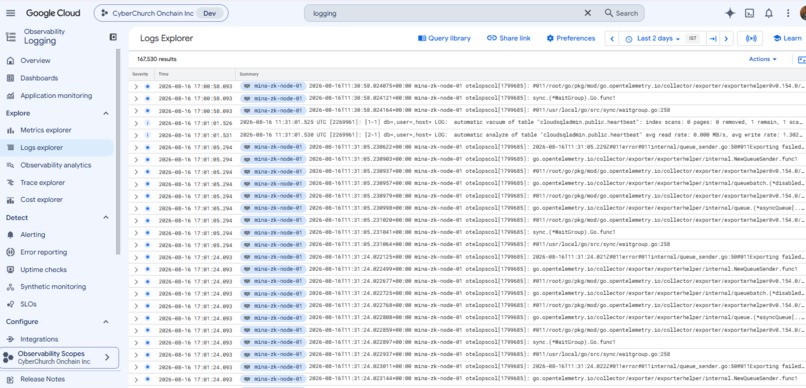Click timestamp 2026-08-16 17:01:01.526
This screenshot has width=806, height=388.
pyautogui.click(x=195, y=123)
